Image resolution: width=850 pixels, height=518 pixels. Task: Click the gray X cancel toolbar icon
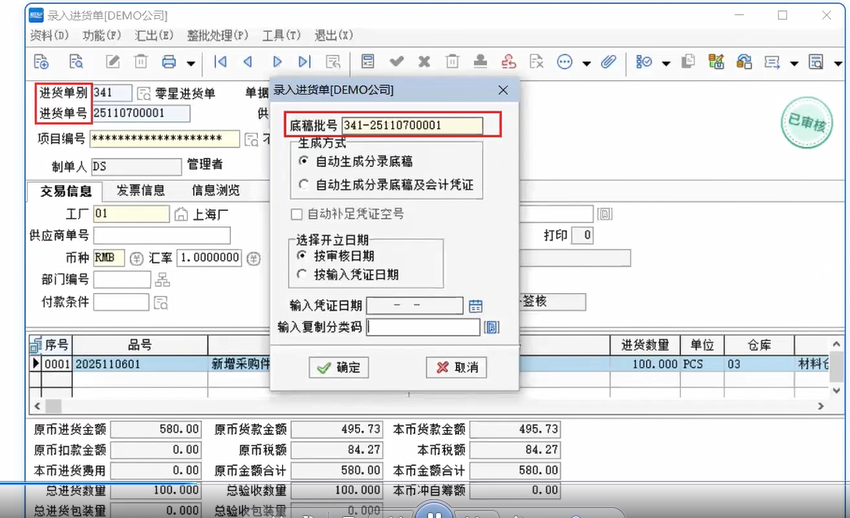click(x=424, y=62)
